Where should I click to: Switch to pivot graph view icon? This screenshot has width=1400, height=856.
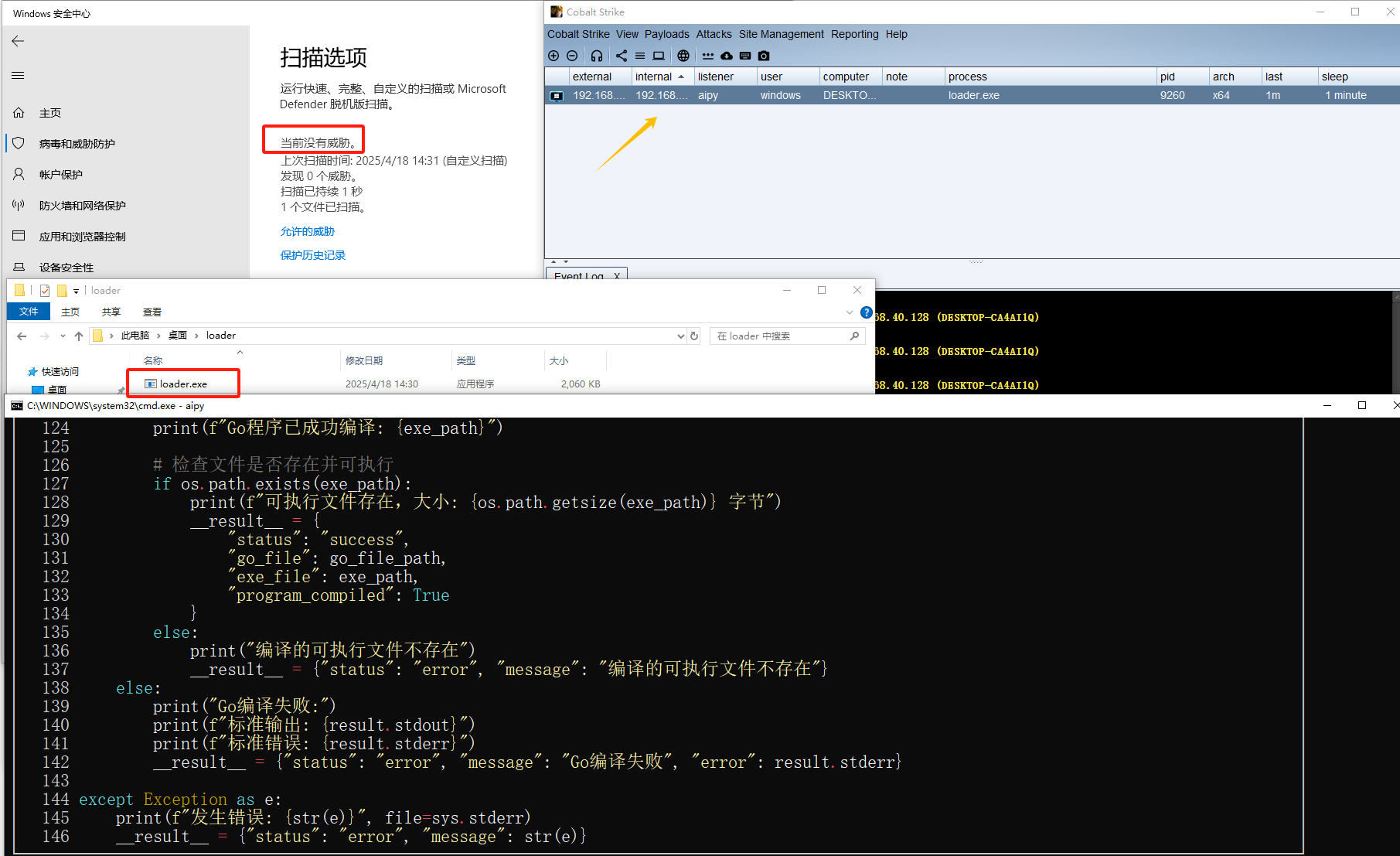click(622, 56)
